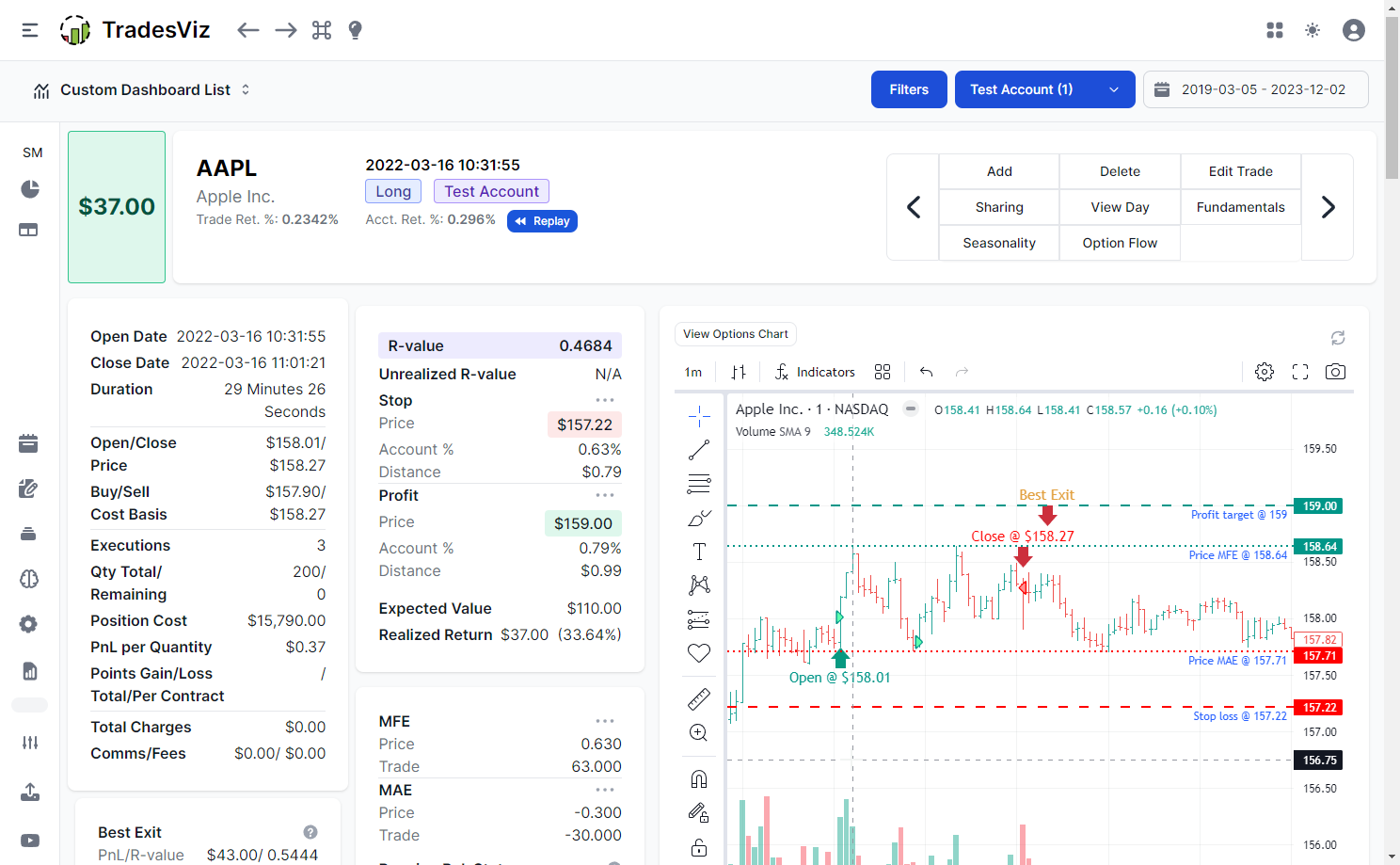Select the measure ruler tool
The height and width of the screenshot is (865, 1400).
pos(699,699)
